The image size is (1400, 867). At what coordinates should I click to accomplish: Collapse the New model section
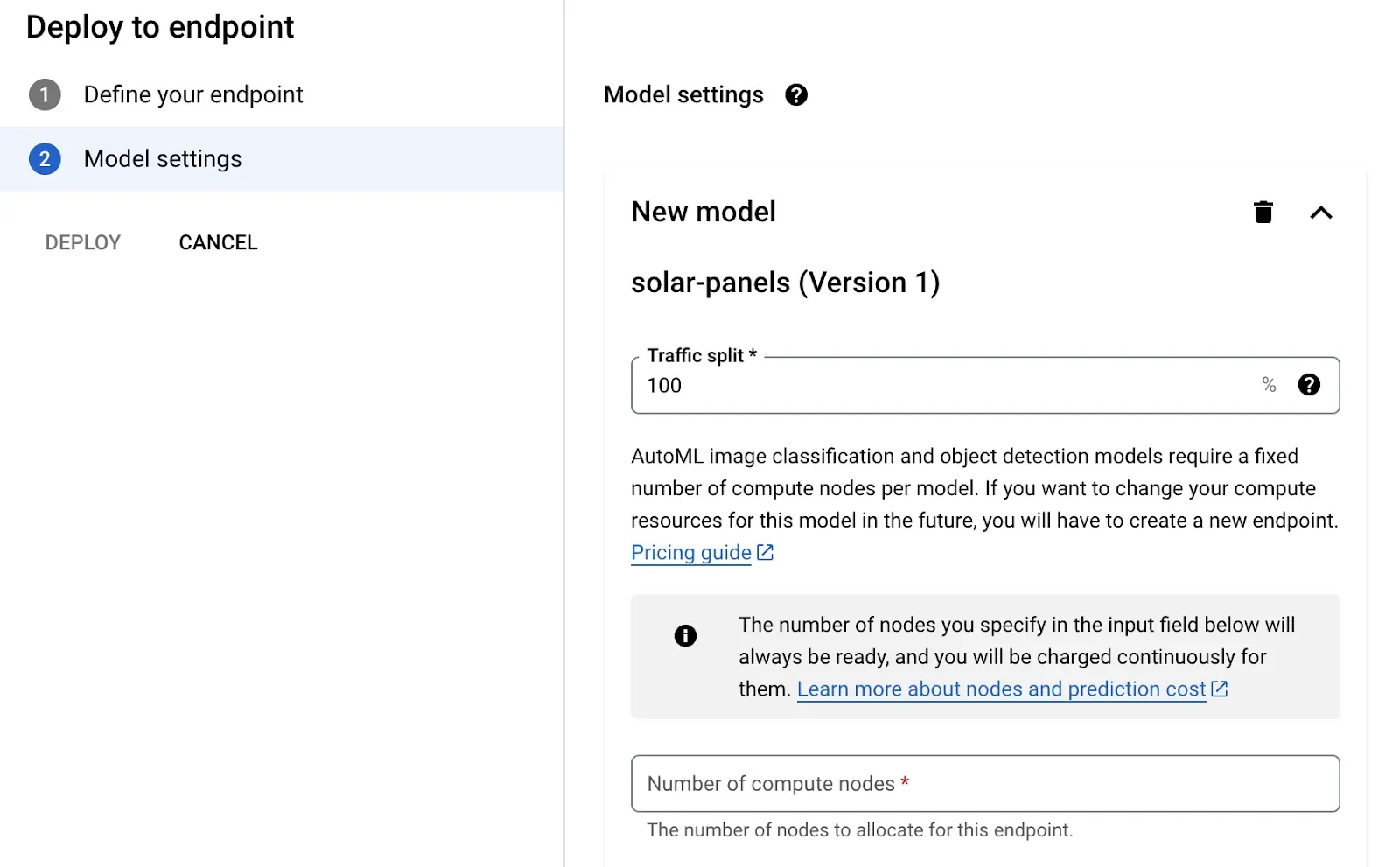[x=1320, y=213]
